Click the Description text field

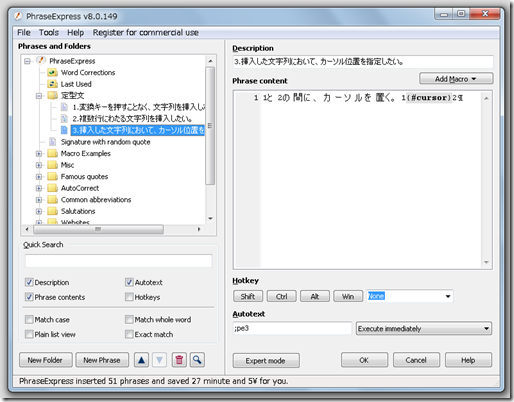click(x=363, y=62)
